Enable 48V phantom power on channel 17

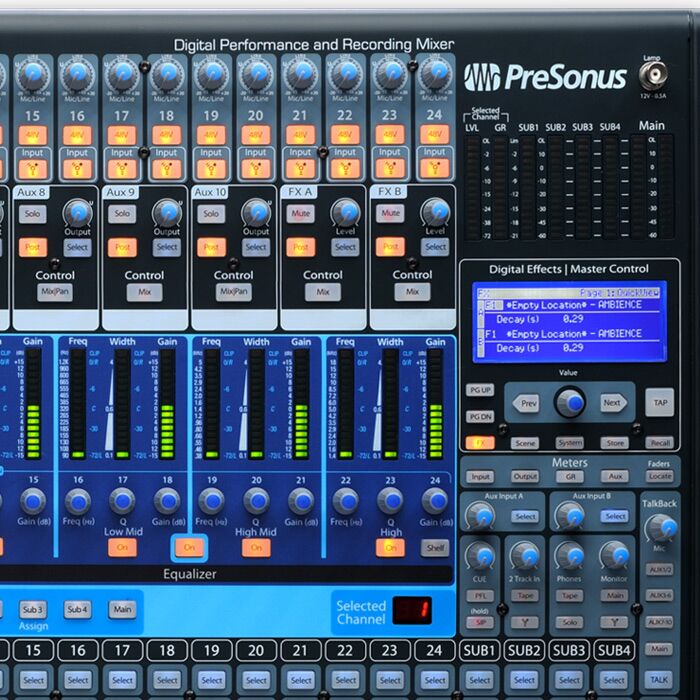click(122, 135)
